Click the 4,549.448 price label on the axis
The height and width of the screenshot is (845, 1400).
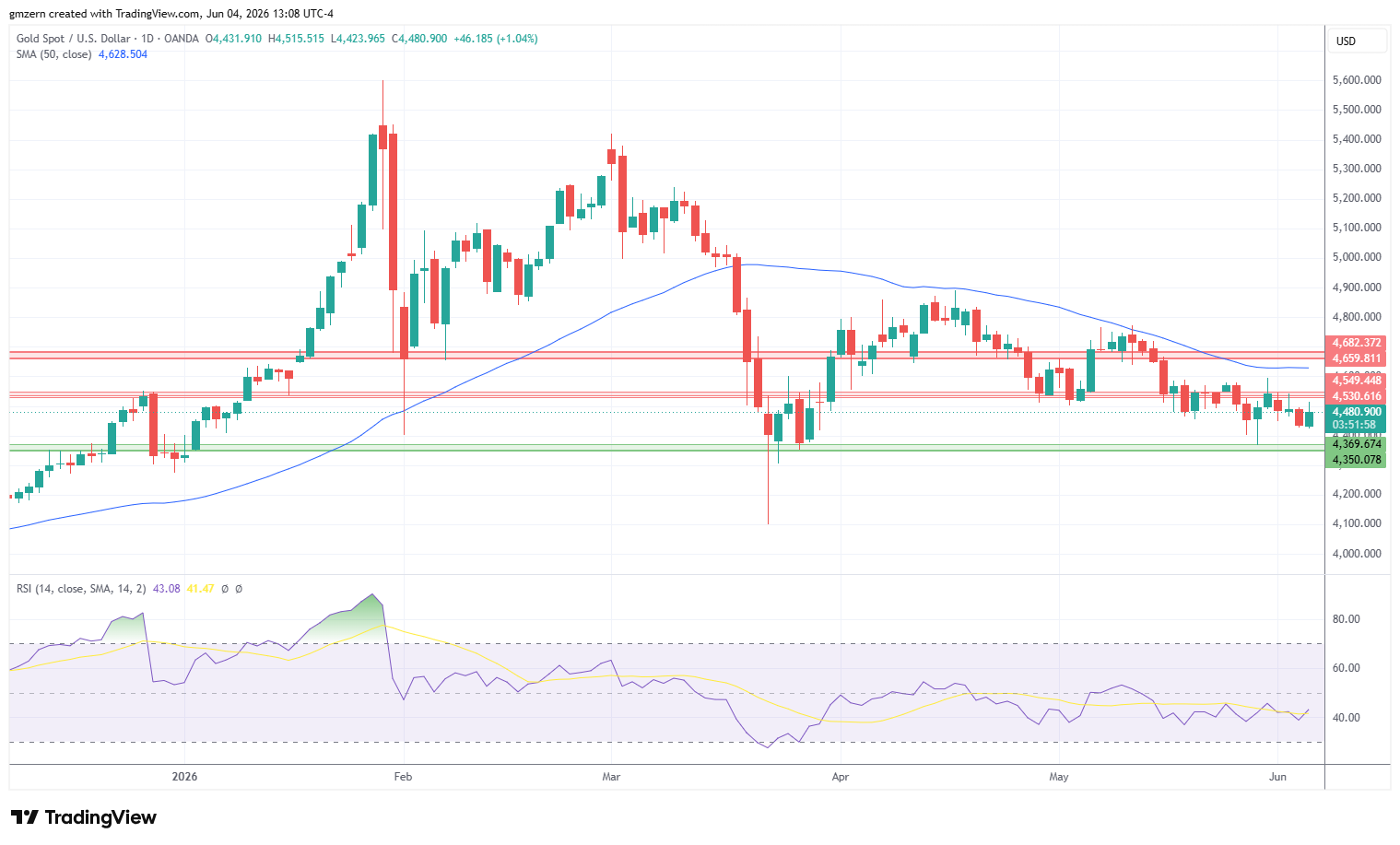click(x=1355, y=381)
